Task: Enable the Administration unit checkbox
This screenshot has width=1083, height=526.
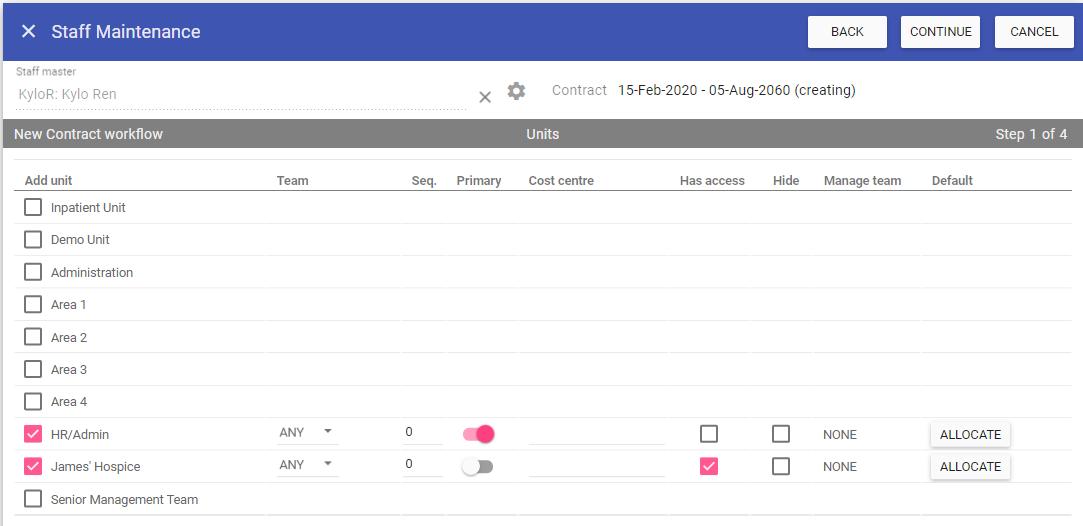Action: 33,272
